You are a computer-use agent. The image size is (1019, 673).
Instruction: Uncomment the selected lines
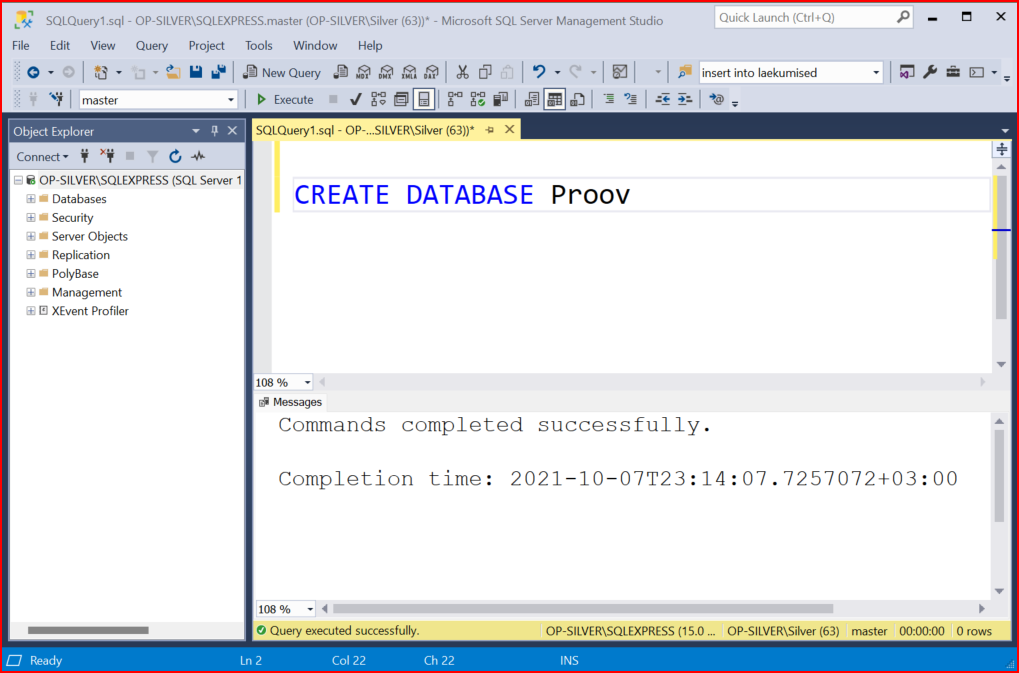[x=630, y=99]
